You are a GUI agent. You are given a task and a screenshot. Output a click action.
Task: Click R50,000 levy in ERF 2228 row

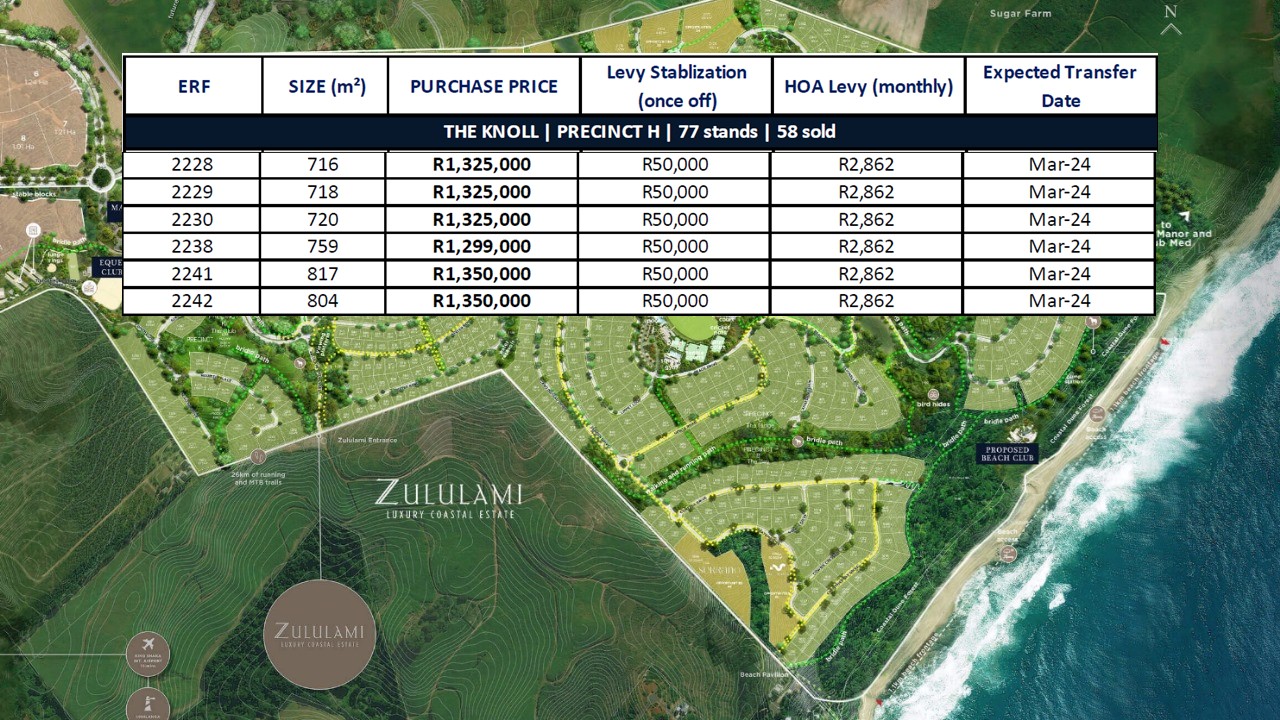tap(675, 165)
